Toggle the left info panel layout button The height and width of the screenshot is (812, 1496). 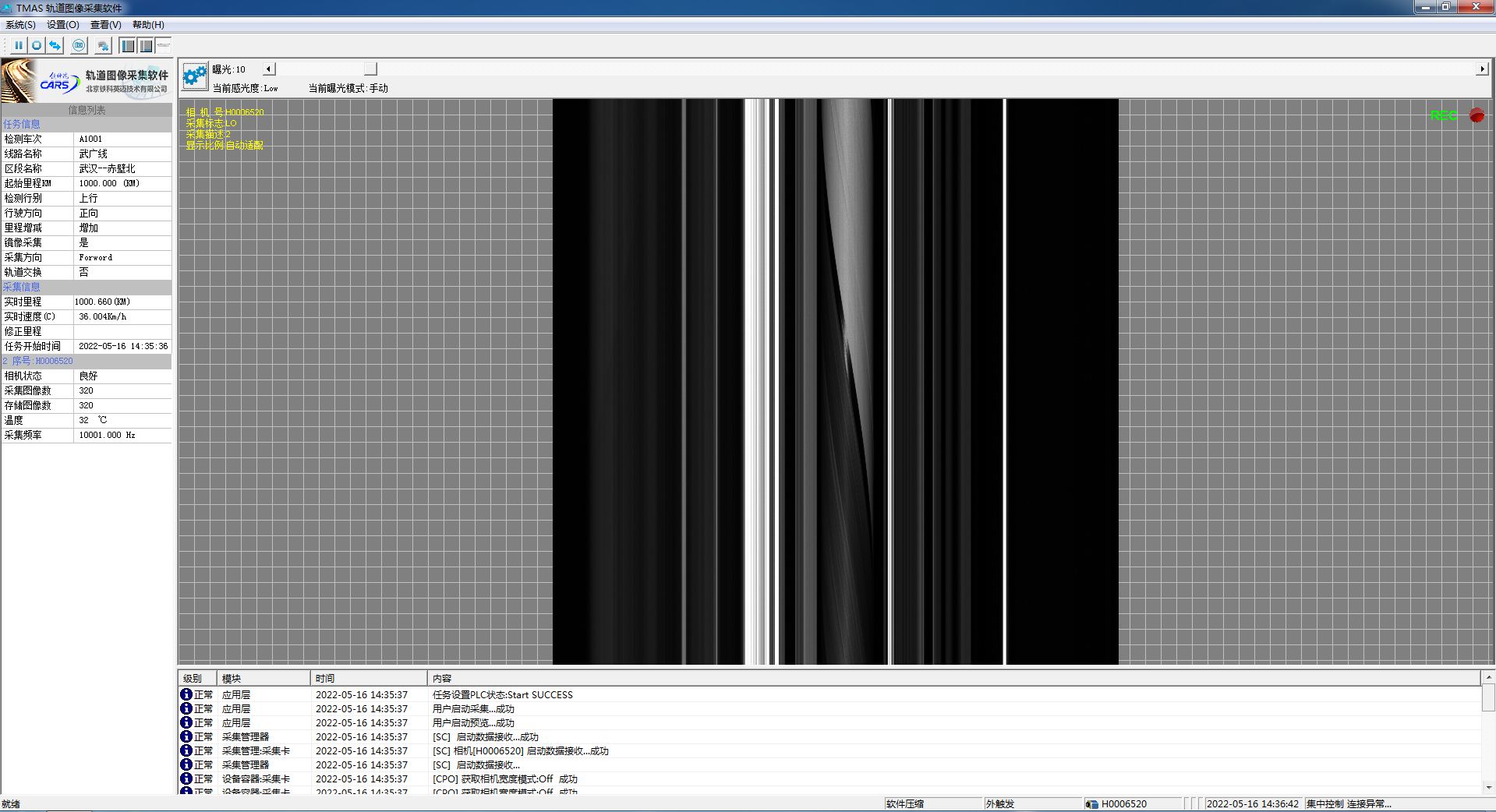pos(128,46)
